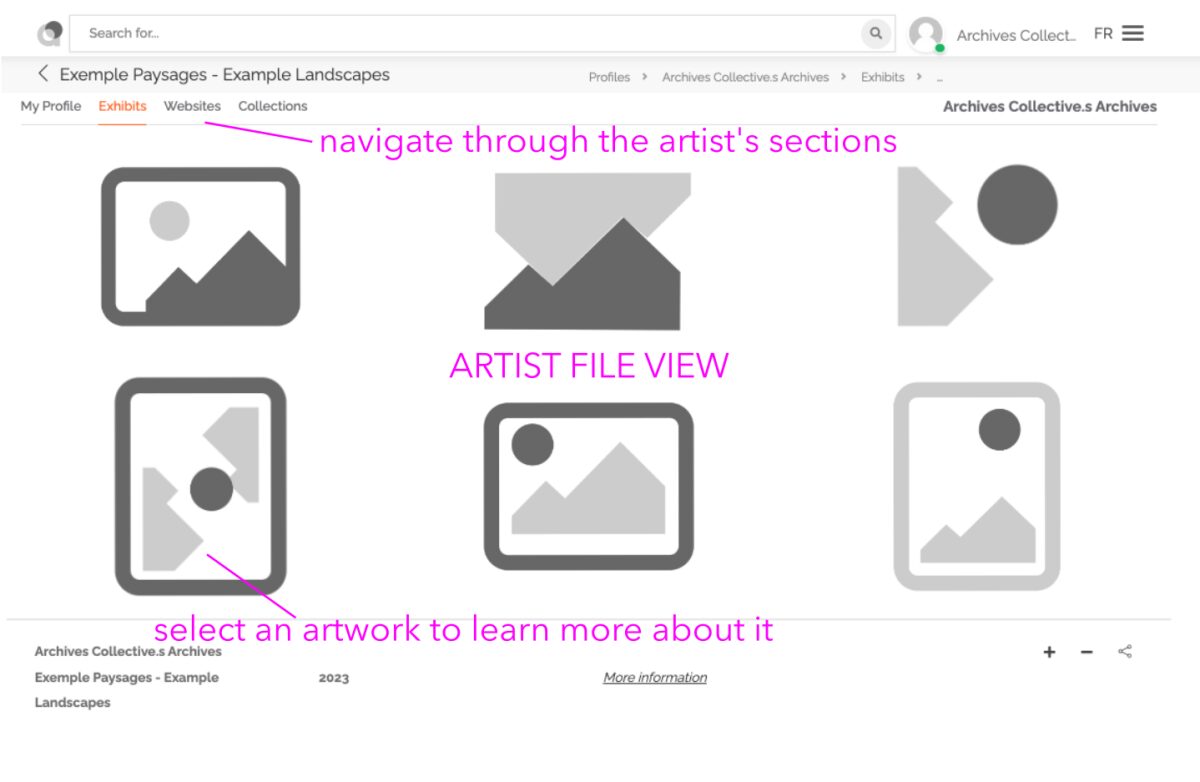Click the user avatar icon
This screenshot has width=1200, height=782.
pyautogui.click(x=925, y=33)
